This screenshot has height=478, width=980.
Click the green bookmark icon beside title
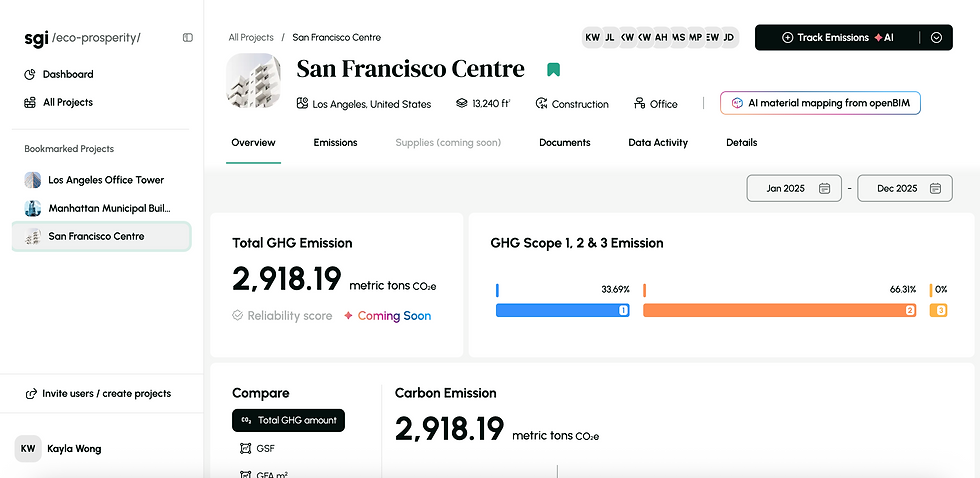coord(553,69)
